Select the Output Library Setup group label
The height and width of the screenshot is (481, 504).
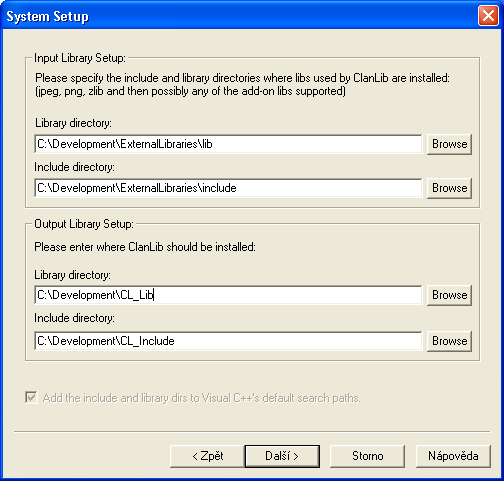pyautogui.click(x=84, y=224)
